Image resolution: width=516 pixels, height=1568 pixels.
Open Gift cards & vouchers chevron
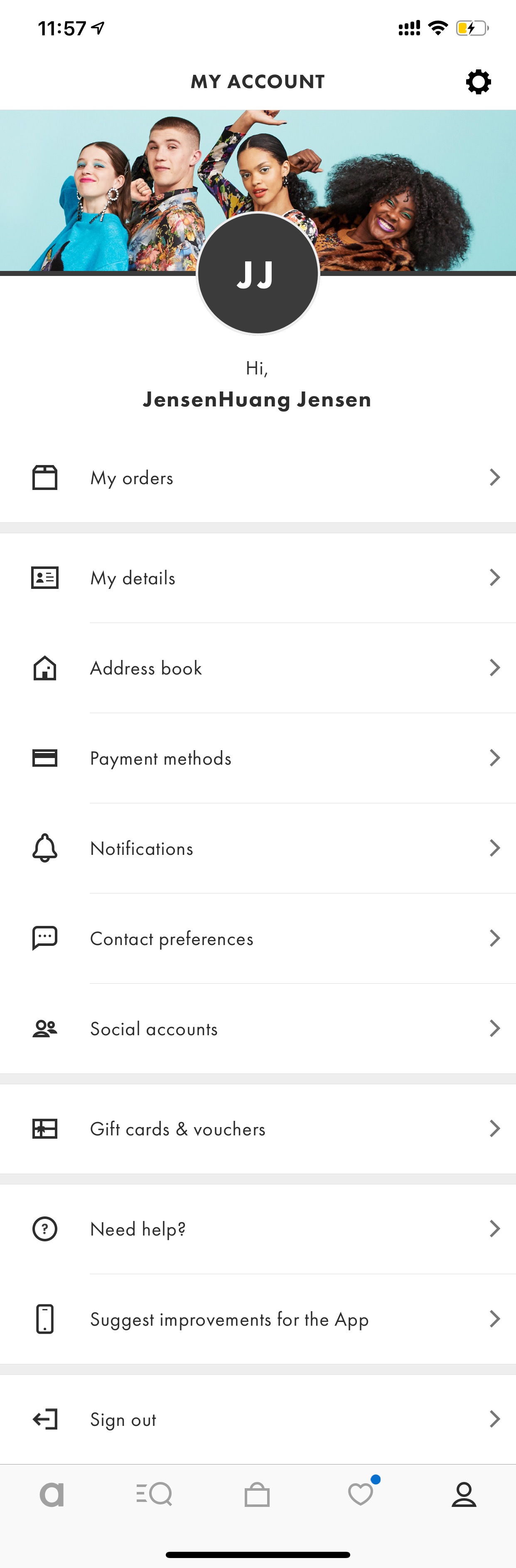(x=495, y=1129)
